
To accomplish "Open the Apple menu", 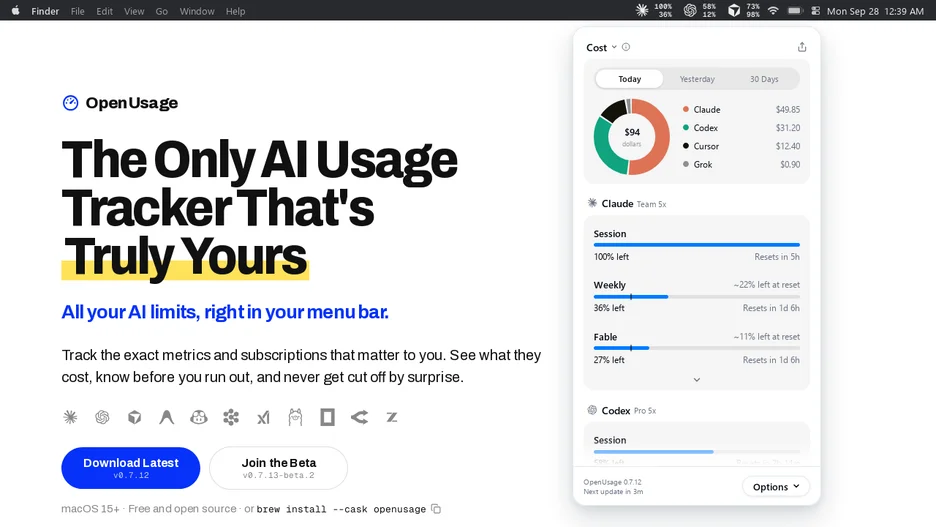I will 16,11.
